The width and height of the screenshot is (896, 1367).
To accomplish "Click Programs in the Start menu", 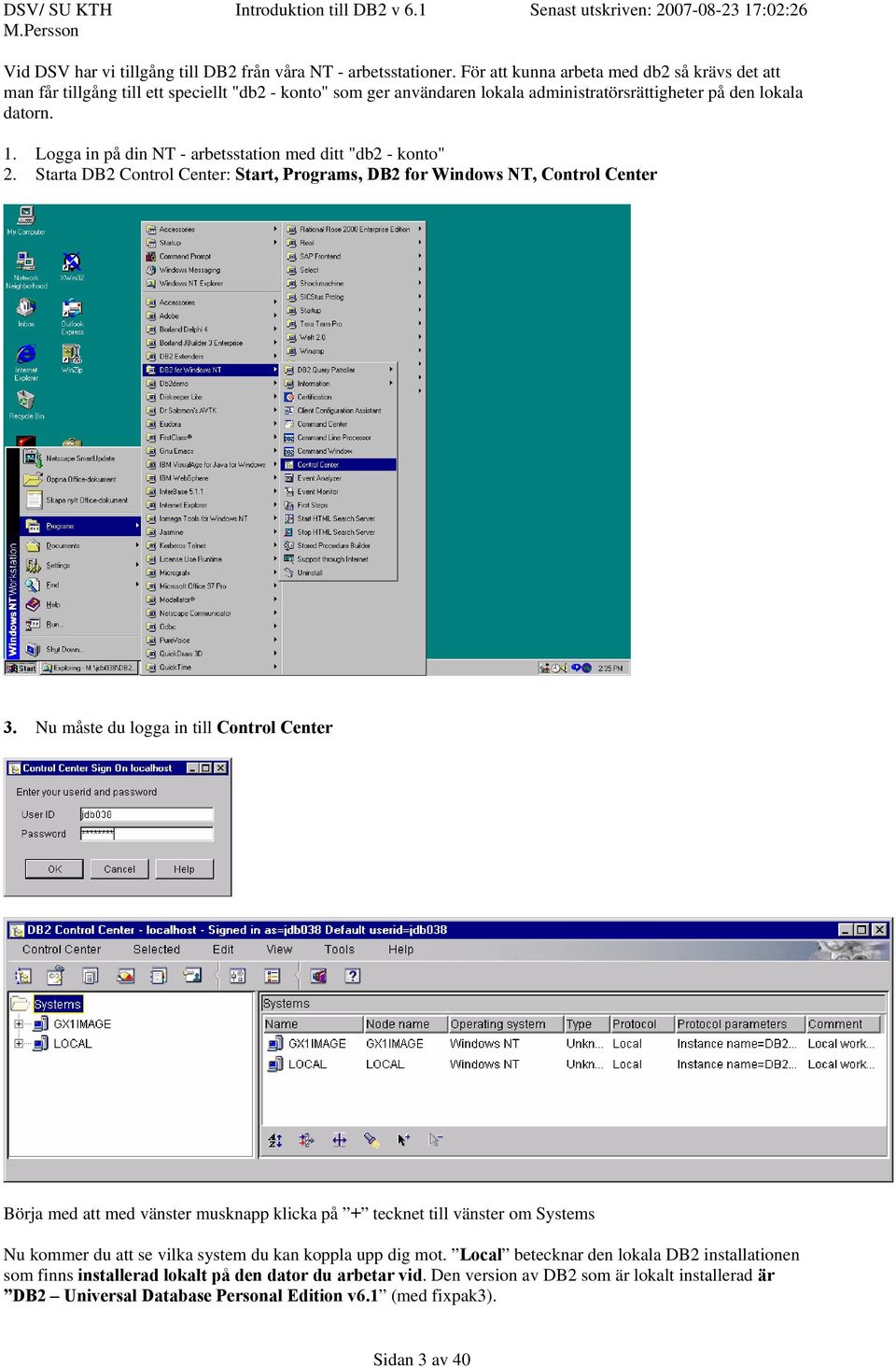I will tap(80, 526).
